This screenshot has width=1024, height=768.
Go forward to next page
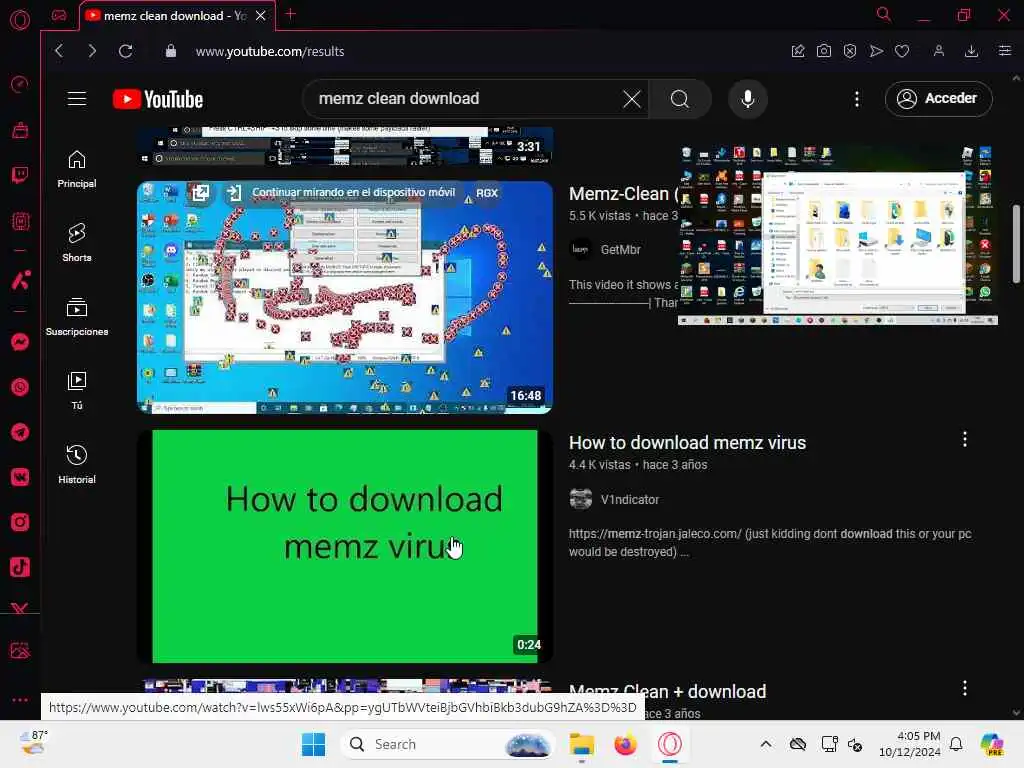[92, 51]
